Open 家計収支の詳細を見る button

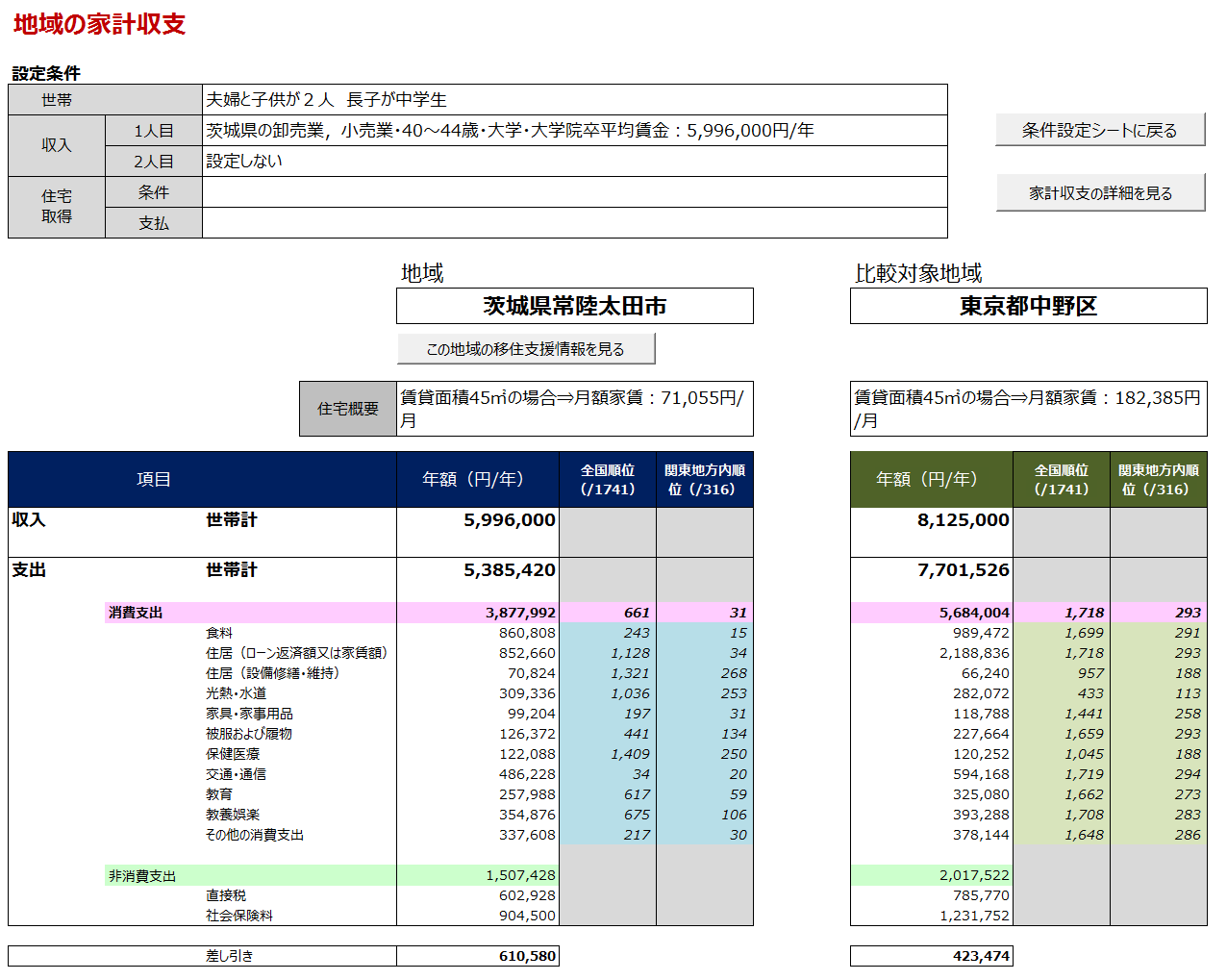pyautogui.click(x=1100, y=192)
